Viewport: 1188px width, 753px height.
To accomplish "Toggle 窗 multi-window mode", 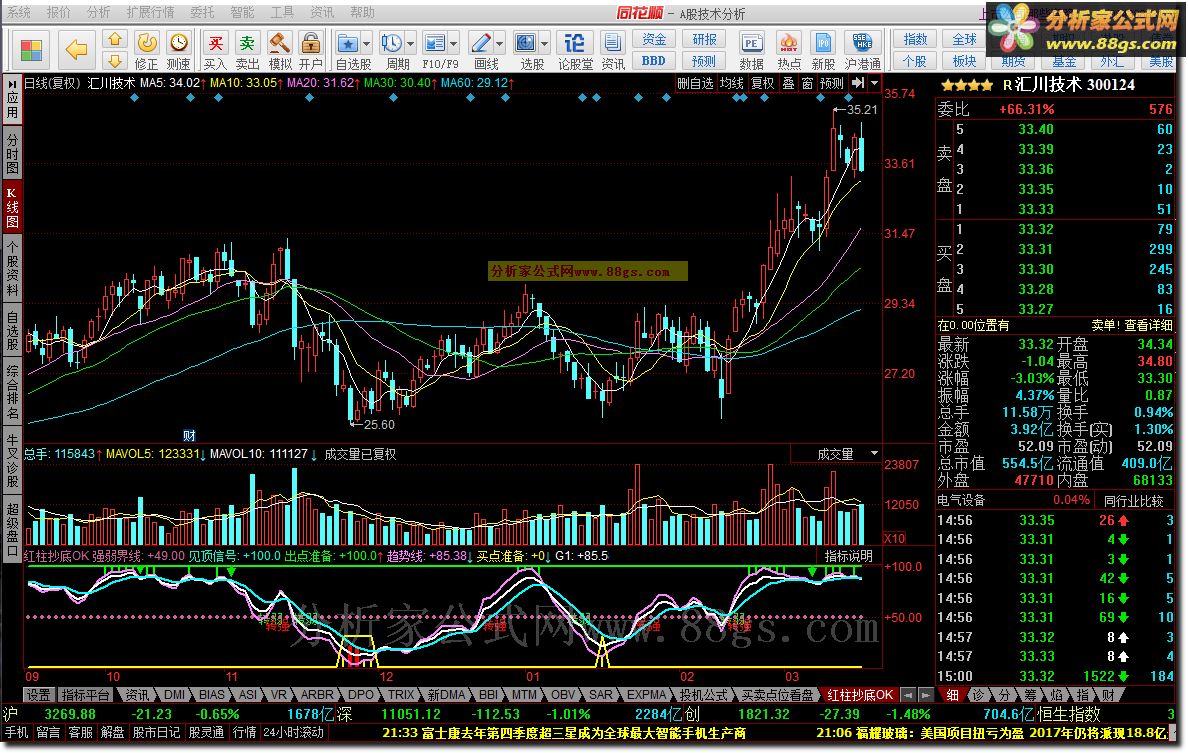I will pos(807,83).
